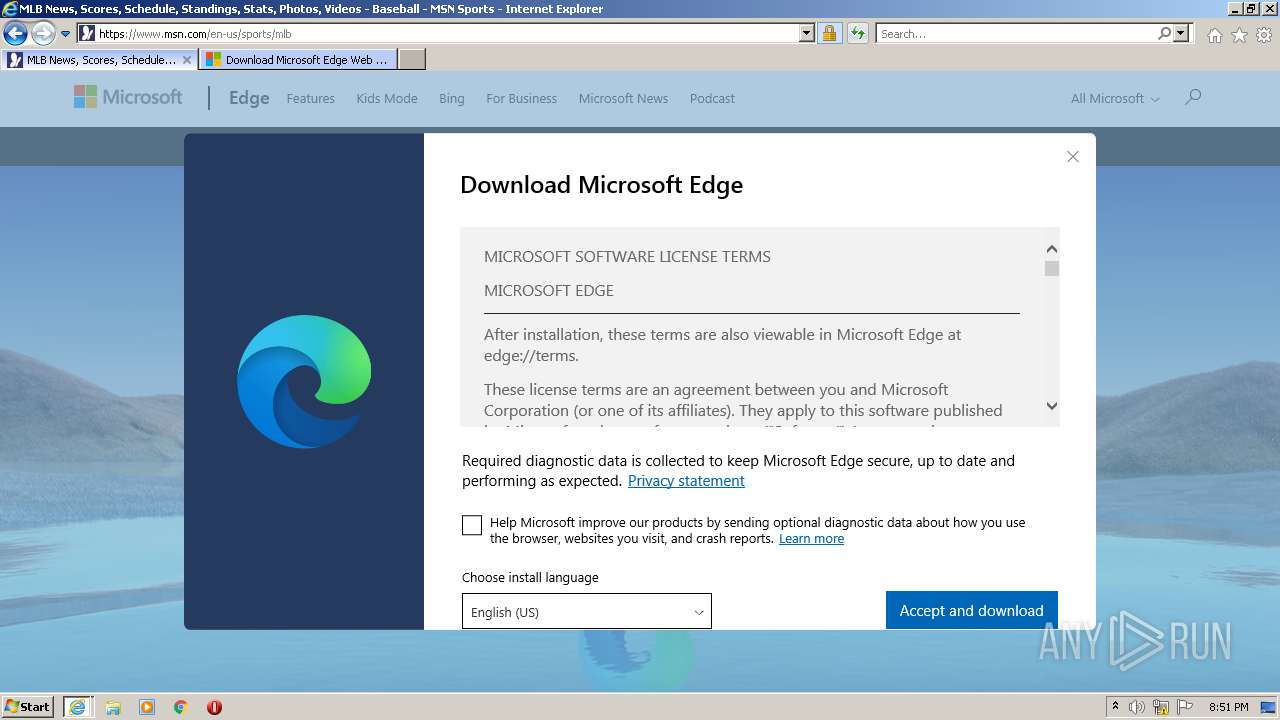Launch Chrome from the taskbar

click(x=181, y=707)
